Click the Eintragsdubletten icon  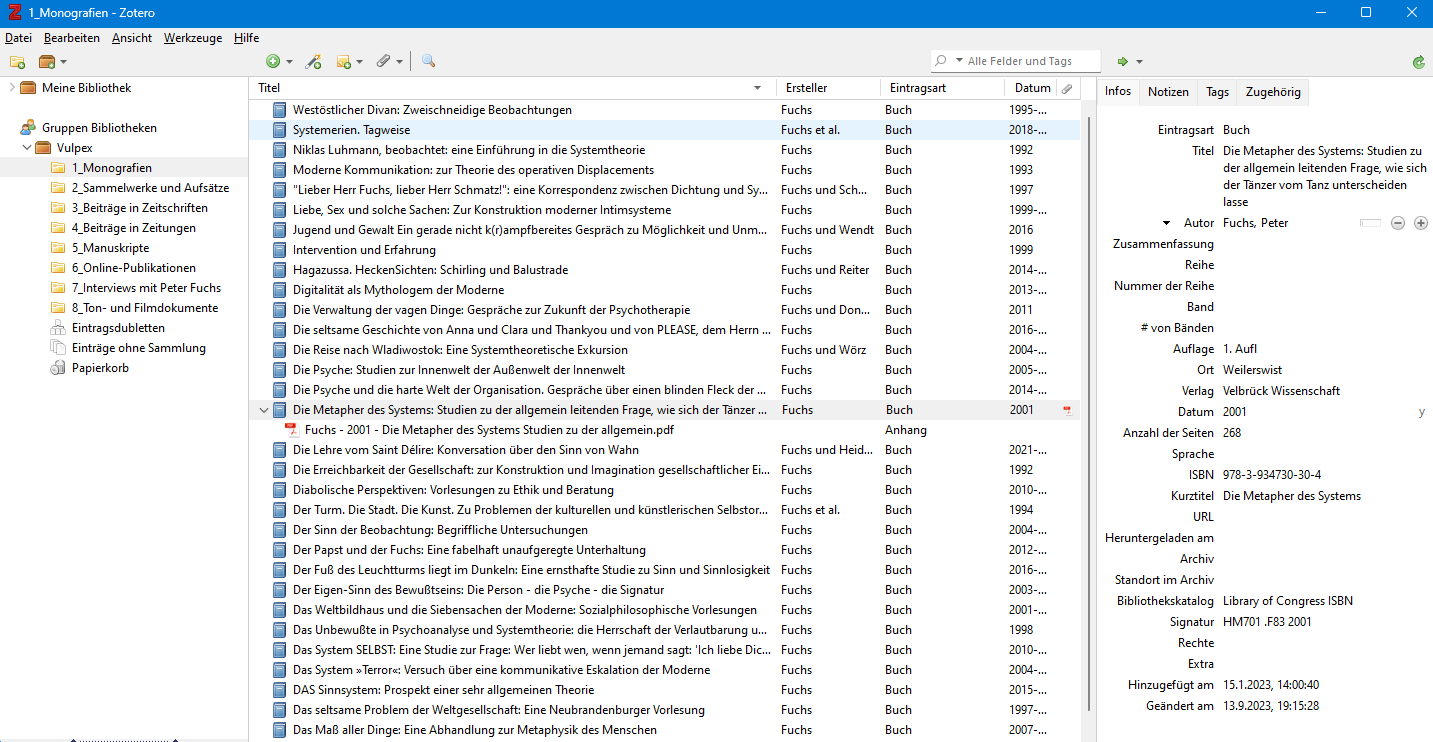coord(58,328)
